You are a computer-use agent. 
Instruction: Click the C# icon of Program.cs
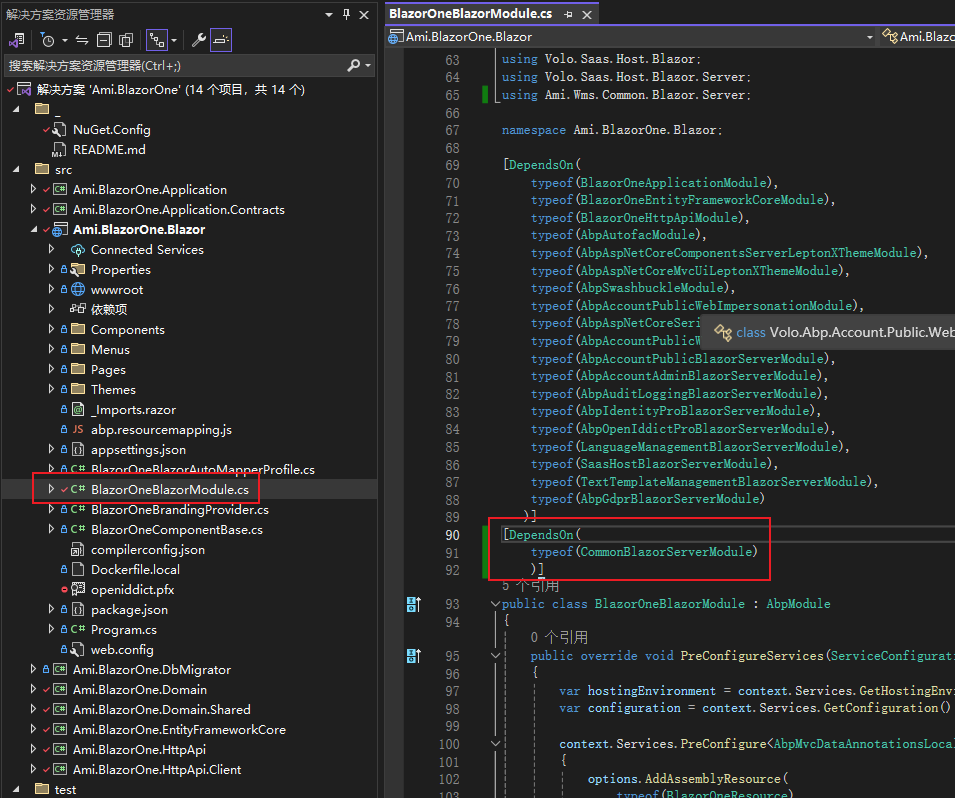pyautogui.click(x=78, y=629)
